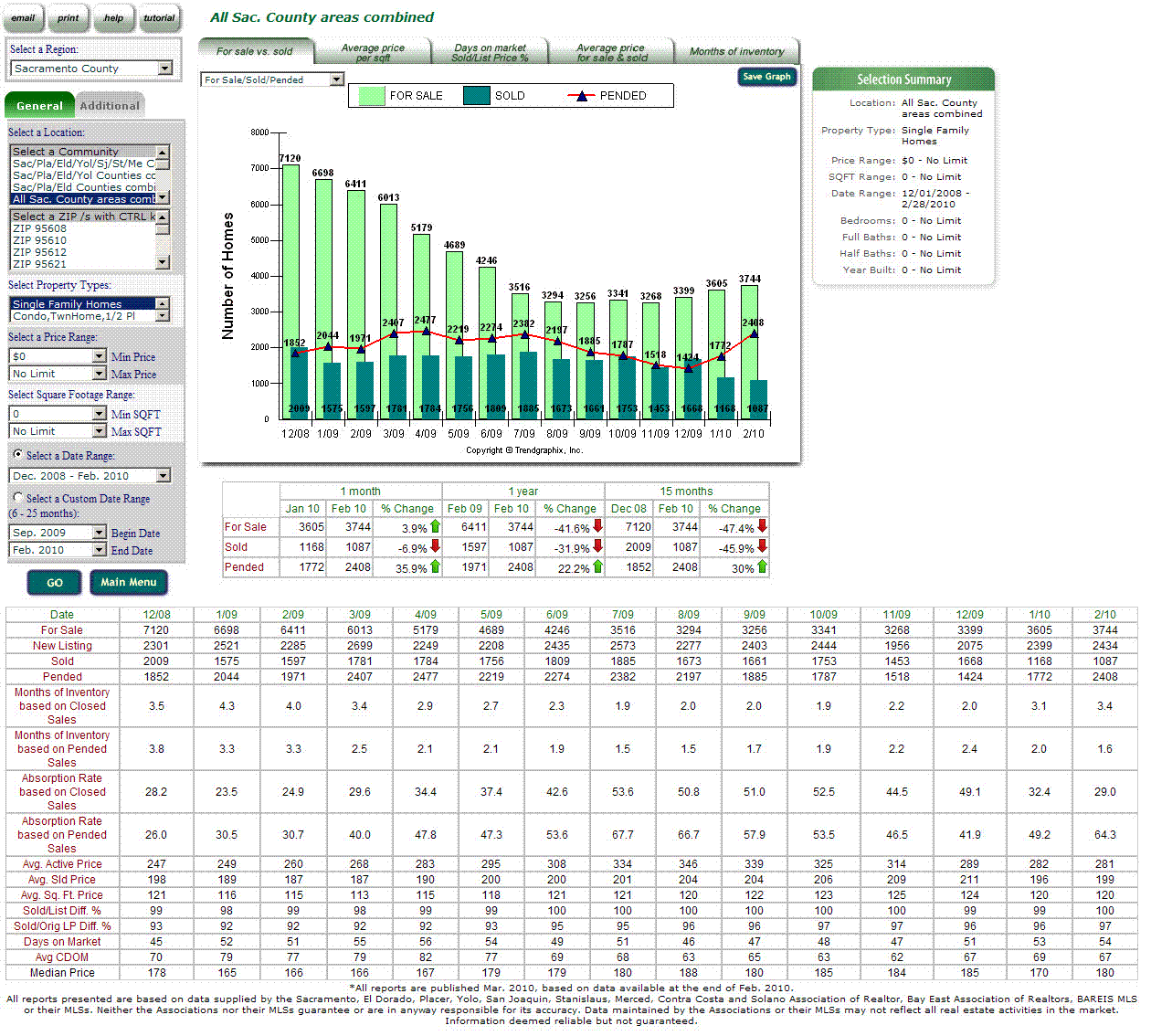
Task: Switch to the Additional tab
Action: tap(110, 105)
